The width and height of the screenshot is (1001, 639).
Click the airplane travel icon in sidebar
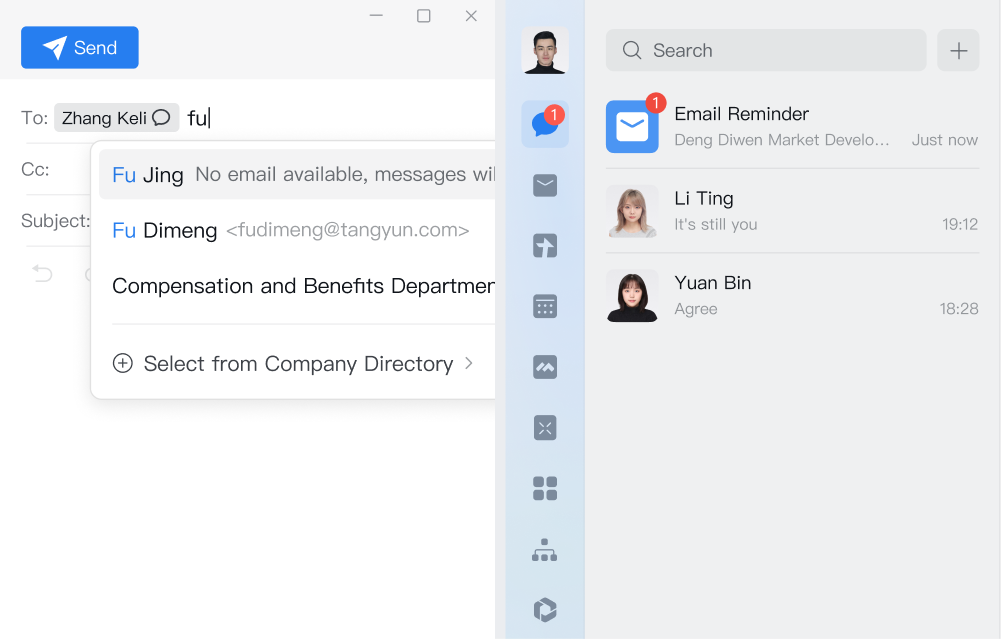coord(545,246)
